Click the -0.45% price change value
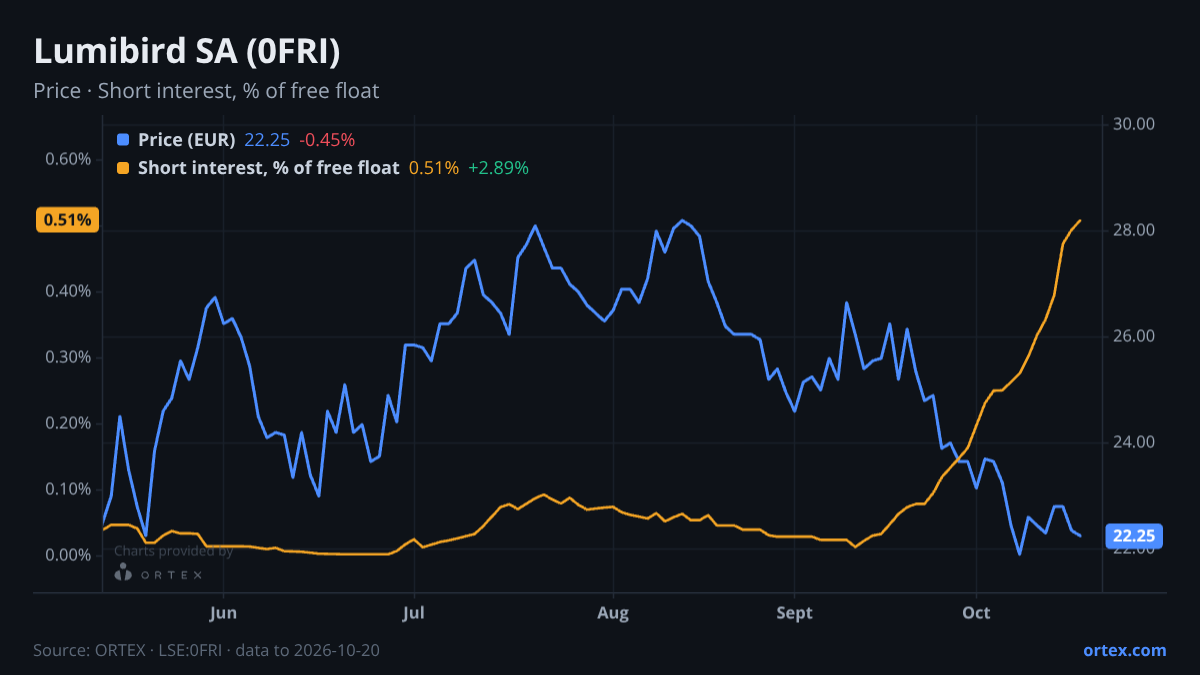The height and width of the screenshot is (675, 1200). (x=327, y=140)
